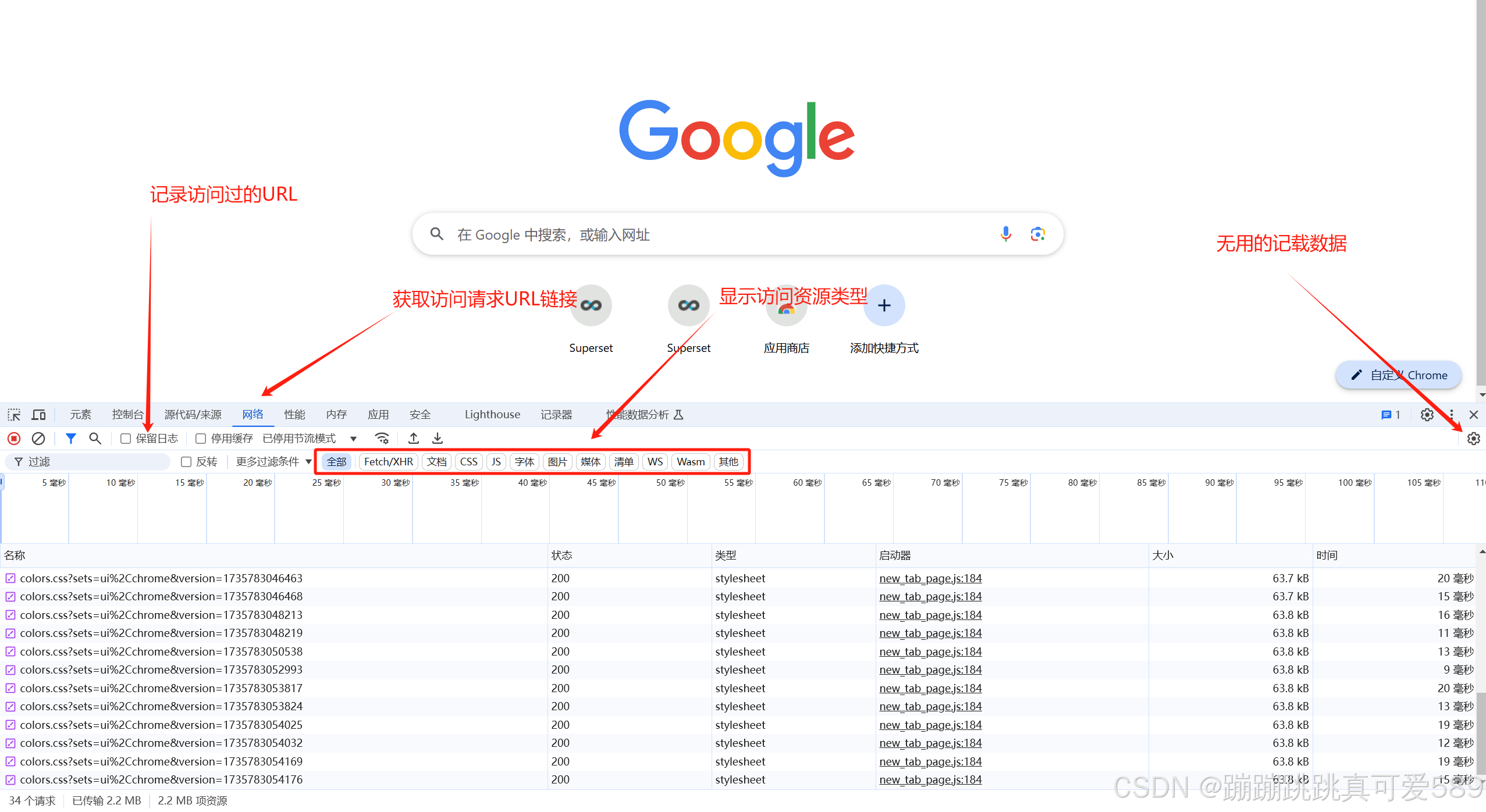Switch to the 内存 tab
Image resolution: width=1486 pixels, height=812 pixels.
[x=336, y=415]
